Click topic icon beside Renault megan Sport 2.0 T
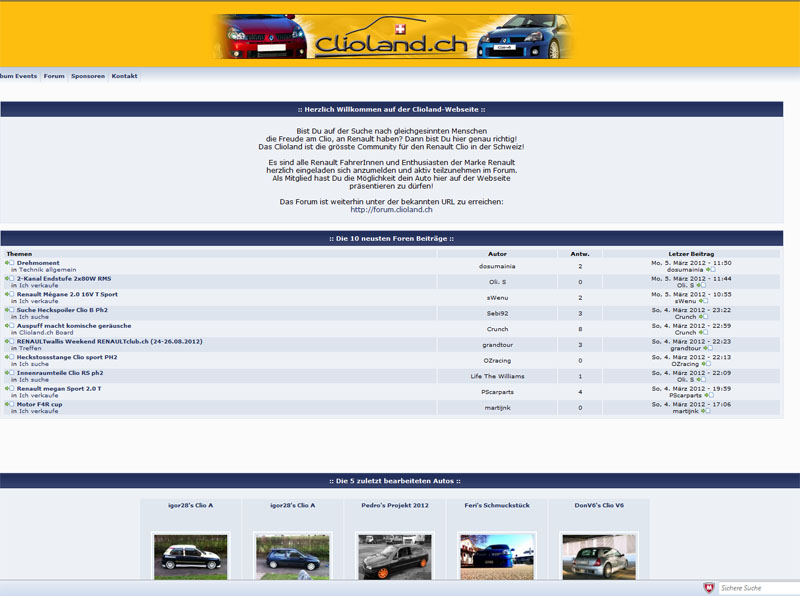The image size is (800, 596). tap(10, 388)
